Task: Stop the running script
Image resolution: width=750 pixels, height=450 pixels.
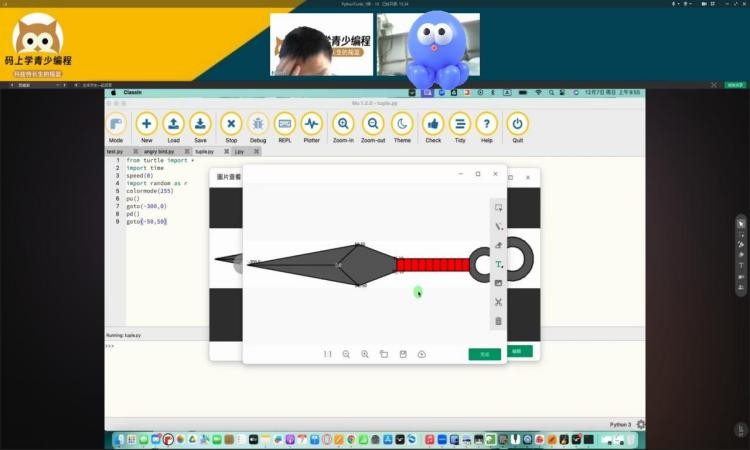Action: (231, 124)
